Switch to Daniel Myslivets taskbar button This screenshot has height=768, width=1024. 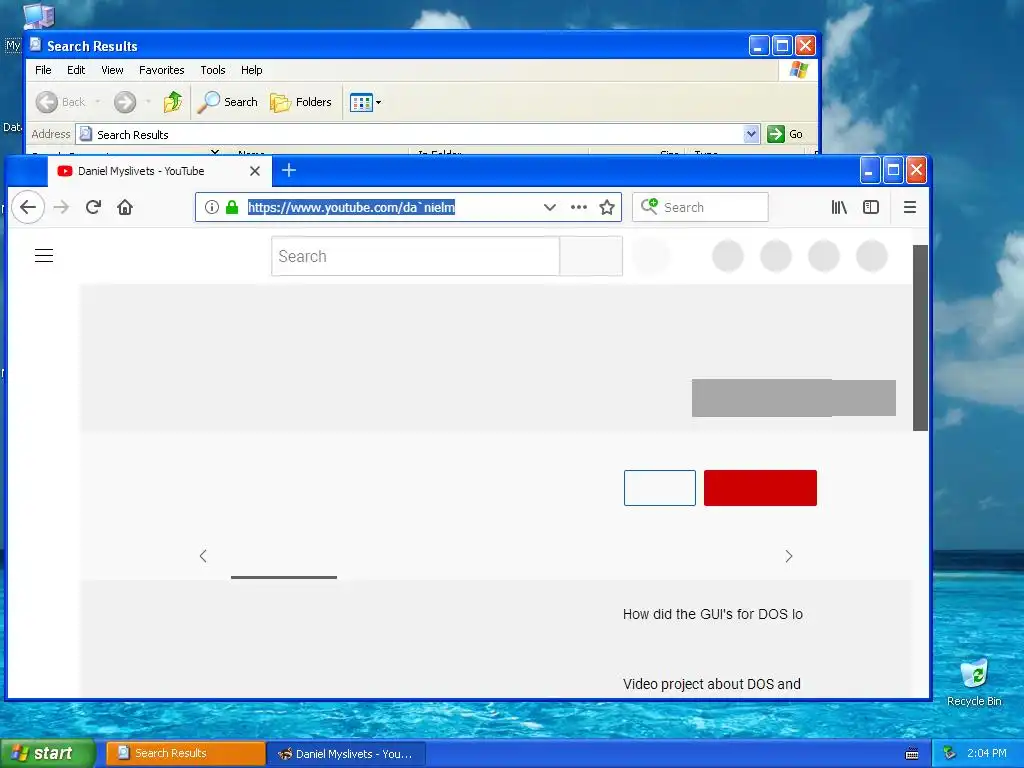tap(347, 754)
